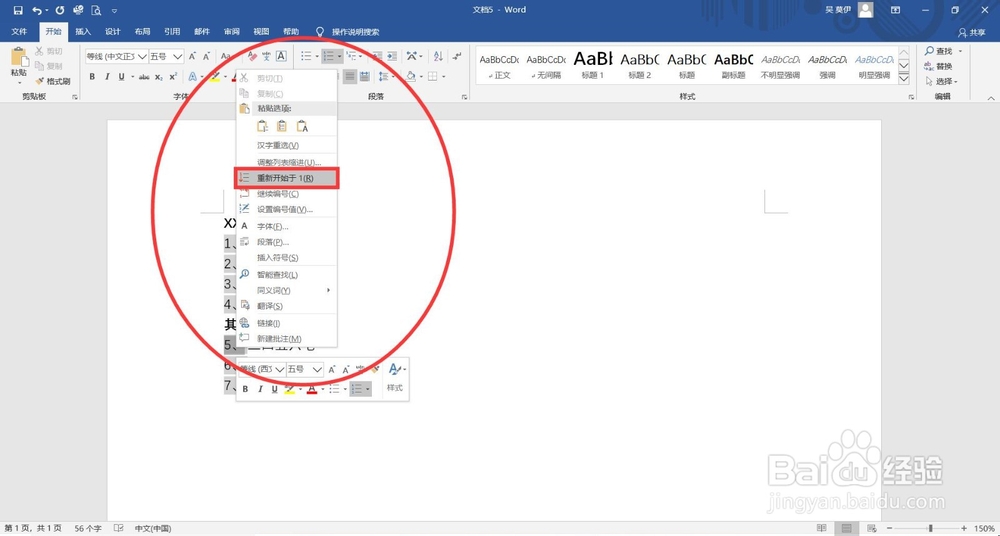
Task: Apply subscript formatting in the ribbon
Action: tap(159, 77)
